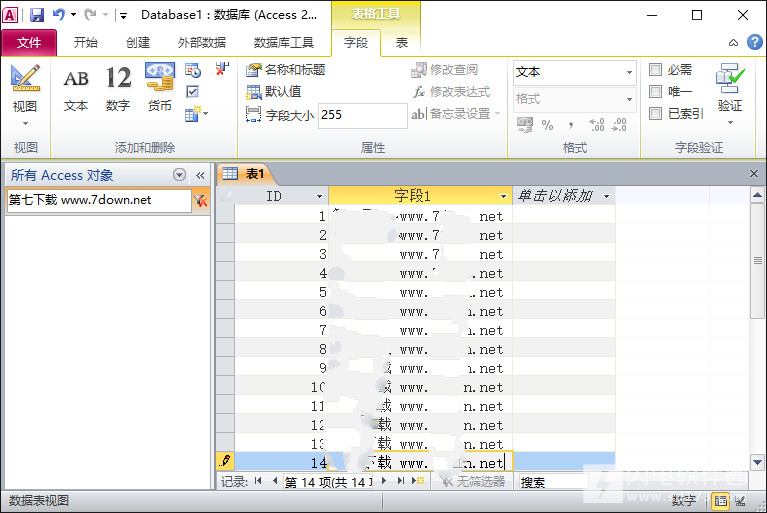Viewport: 767px width, 513px height.
Task: Collapse the navigation pane with chevrons
Action: pyautogui.click(x=200, y=175)
